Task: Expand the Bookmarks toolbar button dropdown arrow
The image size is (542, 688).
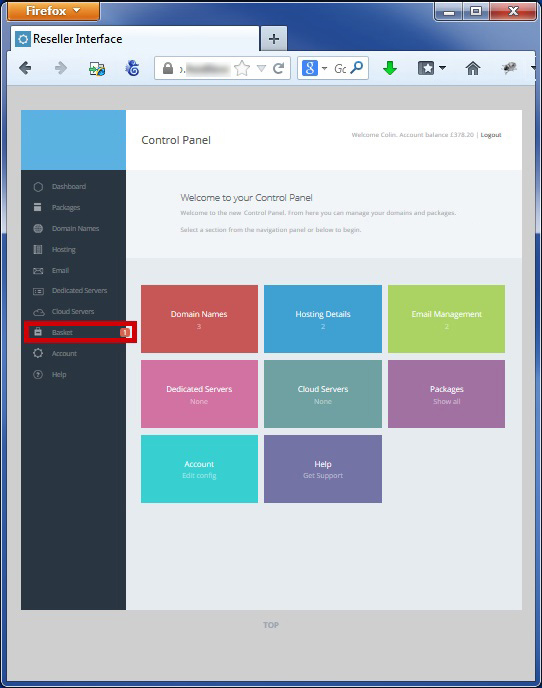Action: click(442, 68)
